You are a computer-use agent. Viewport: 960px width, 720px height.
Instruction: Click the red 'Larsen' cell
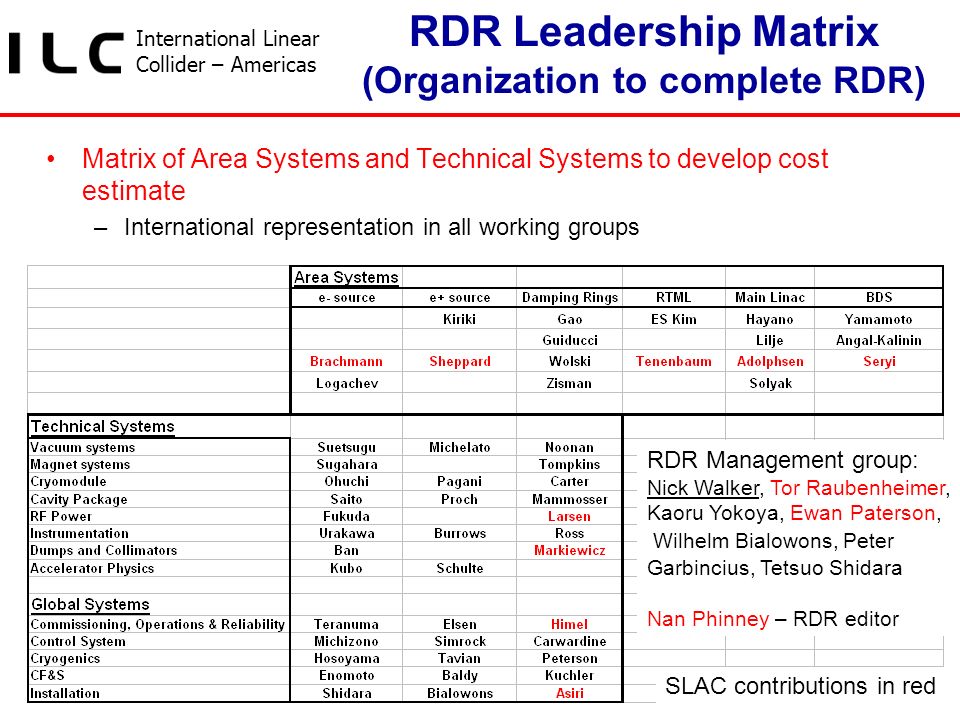point(569,516)
